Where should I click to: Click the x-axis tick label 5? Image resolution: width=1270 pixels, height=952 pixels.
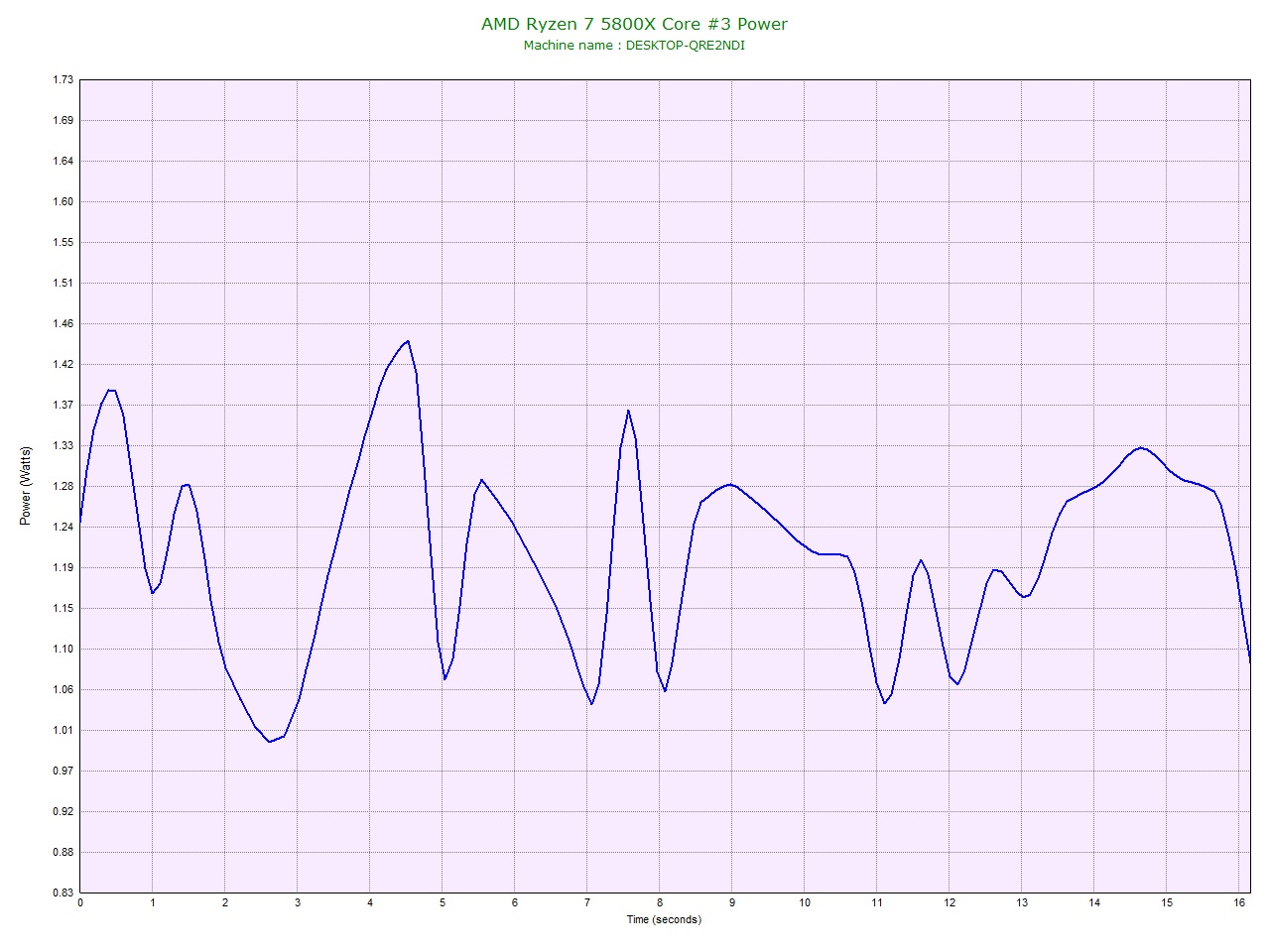[x=442, y=902]
